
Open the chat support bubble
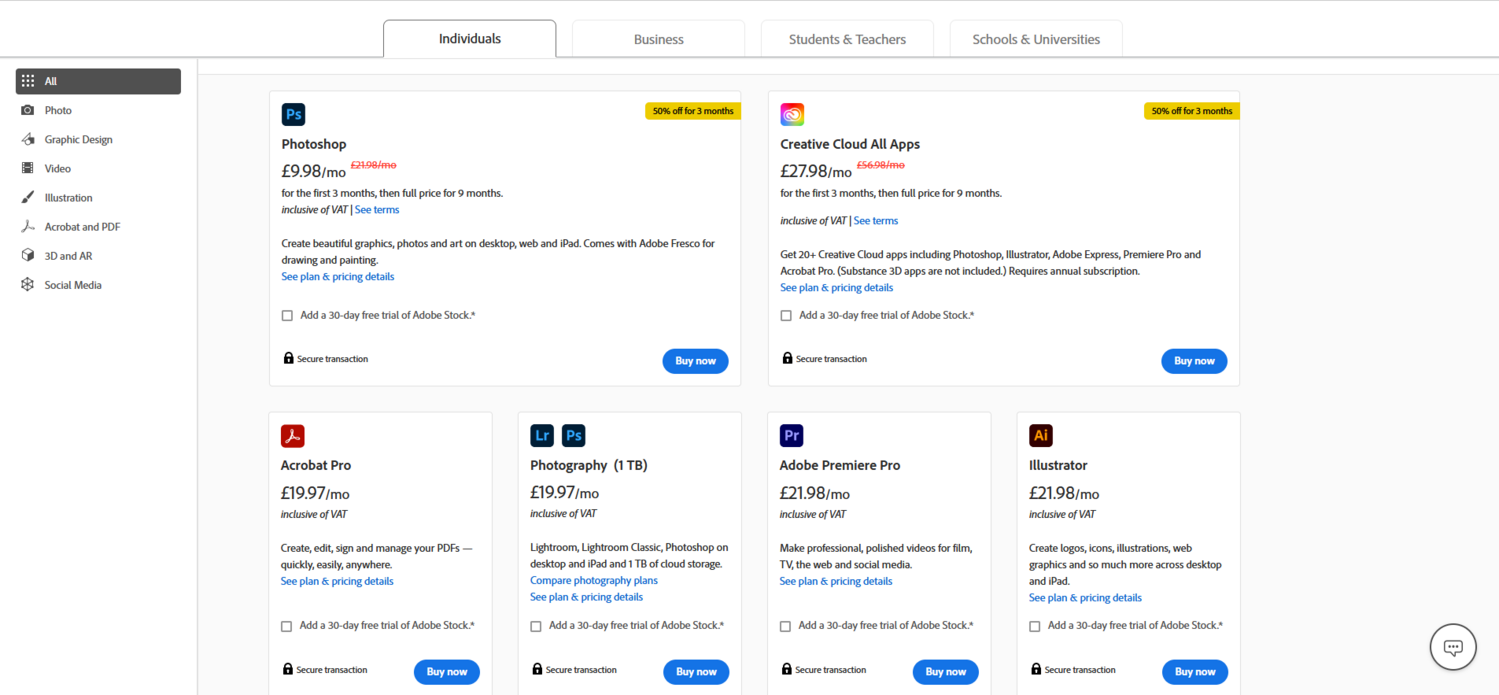[x=1453, y=647]
